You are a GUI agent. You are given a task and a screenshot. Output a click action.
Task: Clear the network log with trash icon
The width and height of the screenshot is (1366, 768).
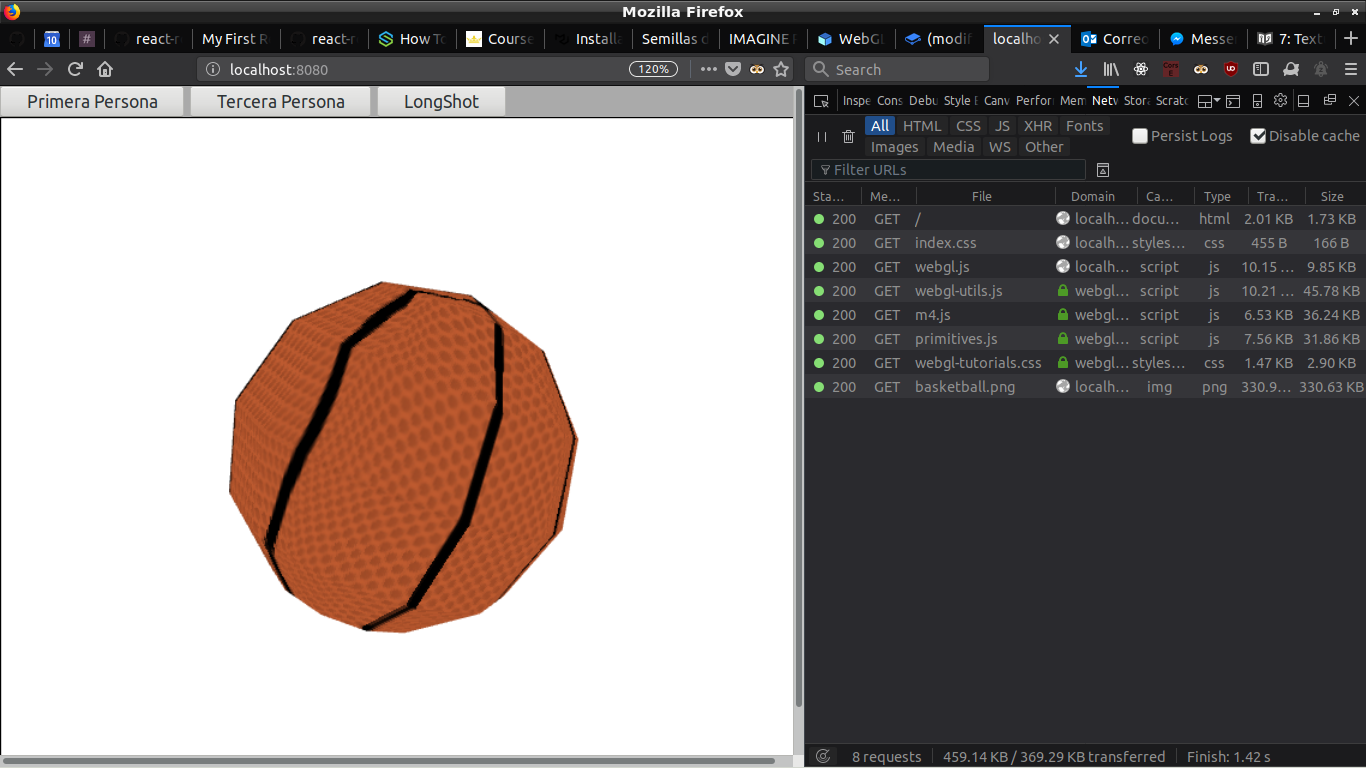click(x=848, y=137)
